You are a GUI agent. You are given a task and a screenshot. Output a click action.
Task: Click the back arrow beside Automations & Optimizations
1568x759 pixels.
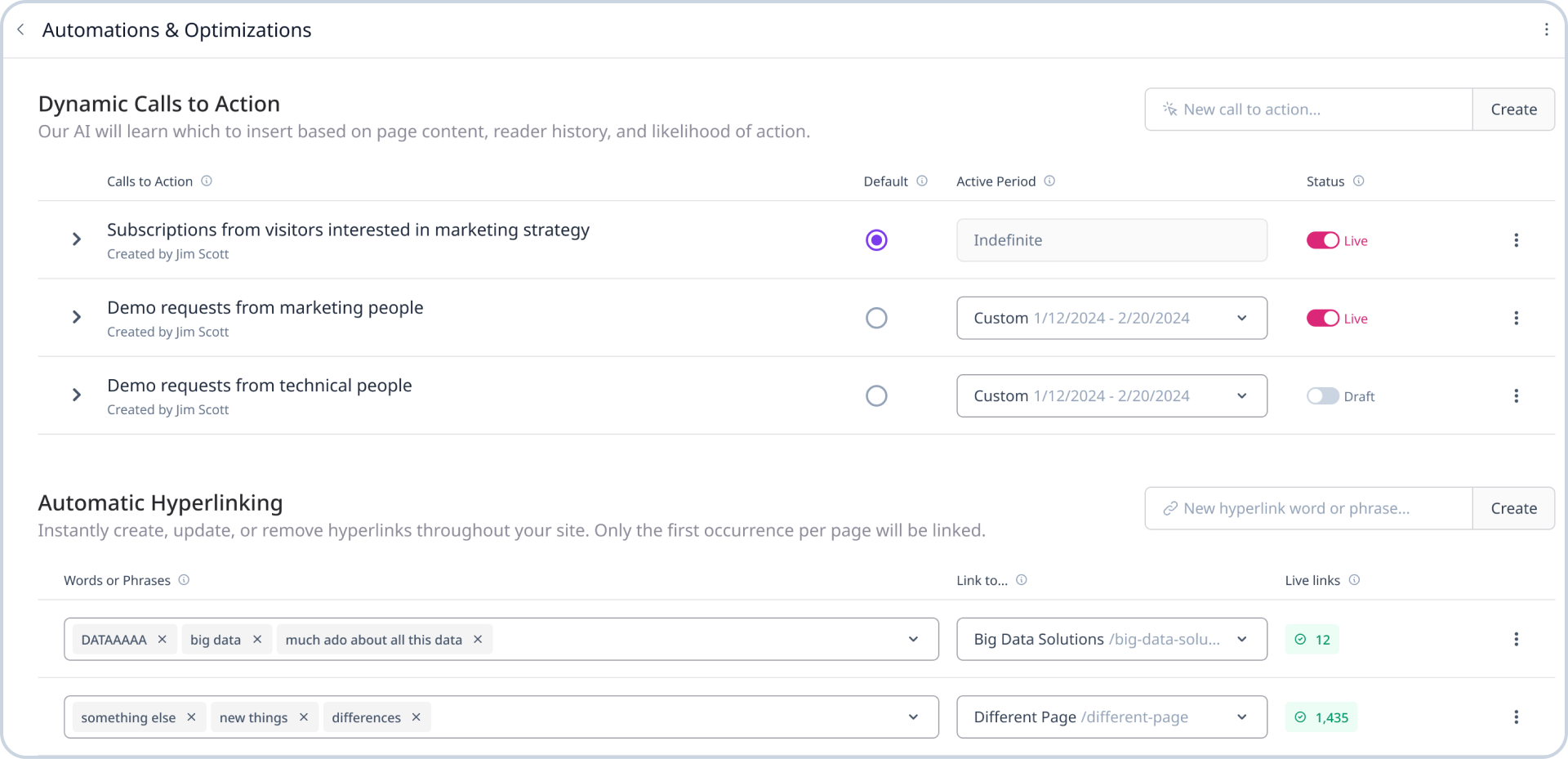point(20,29)
